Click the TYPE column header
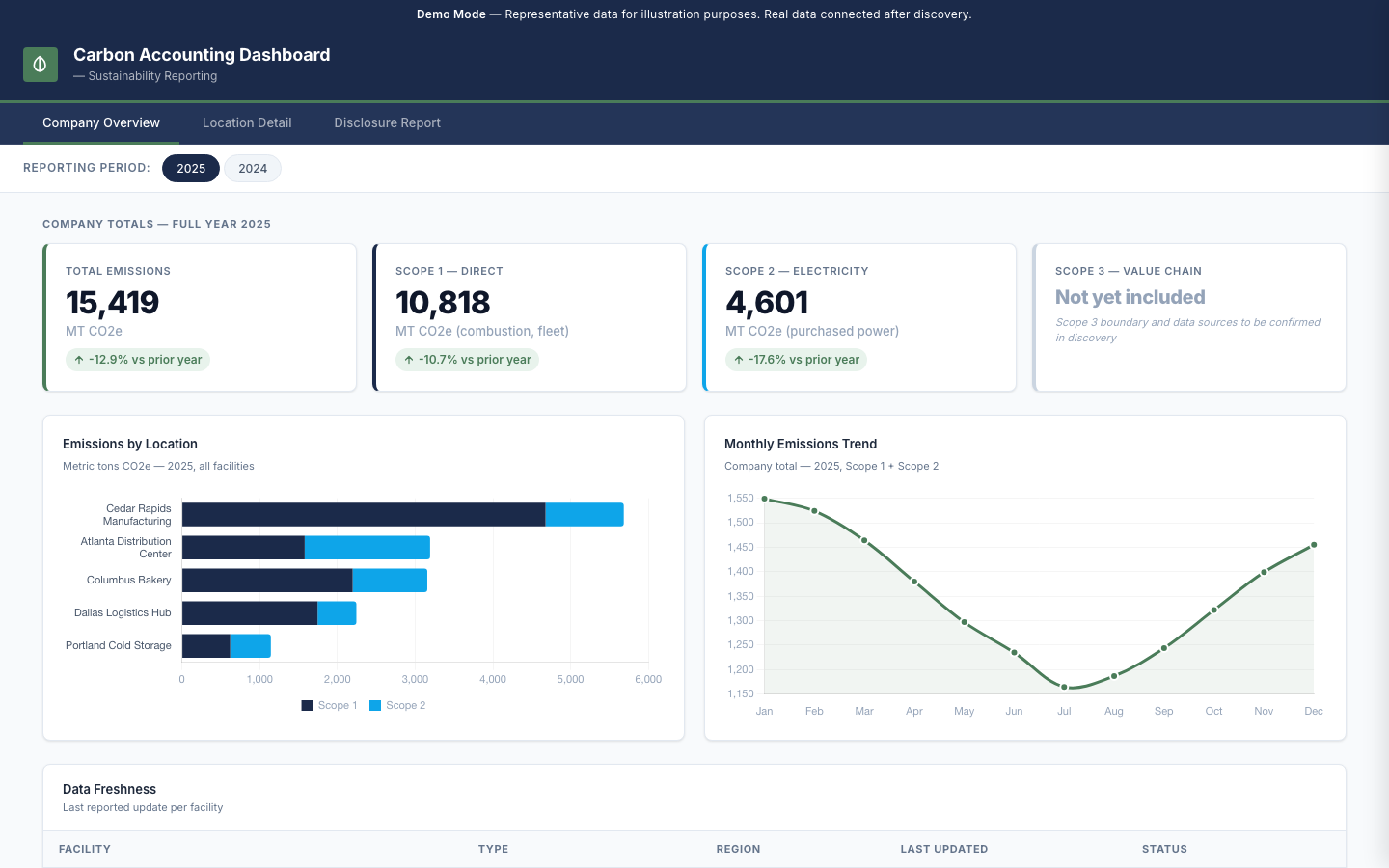Screen dimensions: 1389x868 [493, 849]
